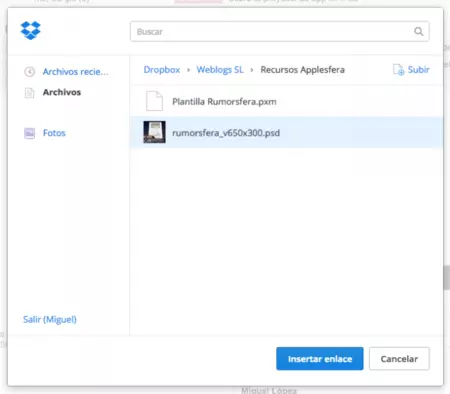Click rumorsfera_v650x300.psd thumbnail
This screenshot has width=450, height=394.
coord(154,132)
